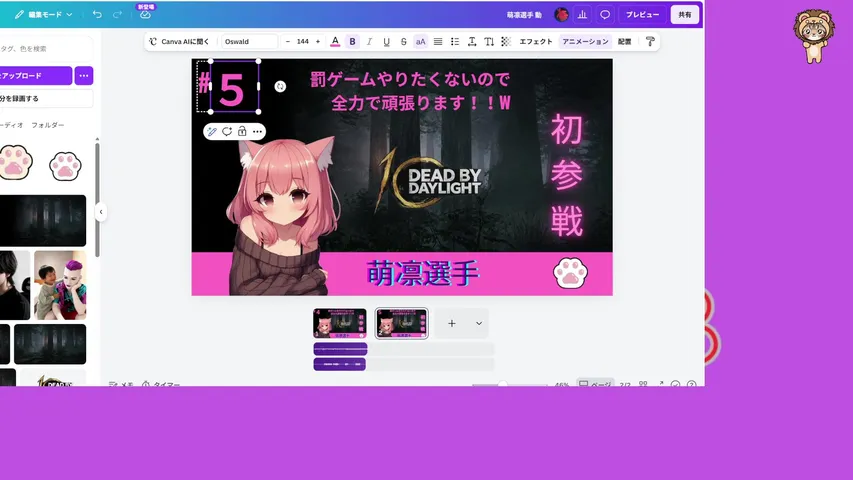
Task: Click the record yourself (録画する) button
Action: coord(45,99)
